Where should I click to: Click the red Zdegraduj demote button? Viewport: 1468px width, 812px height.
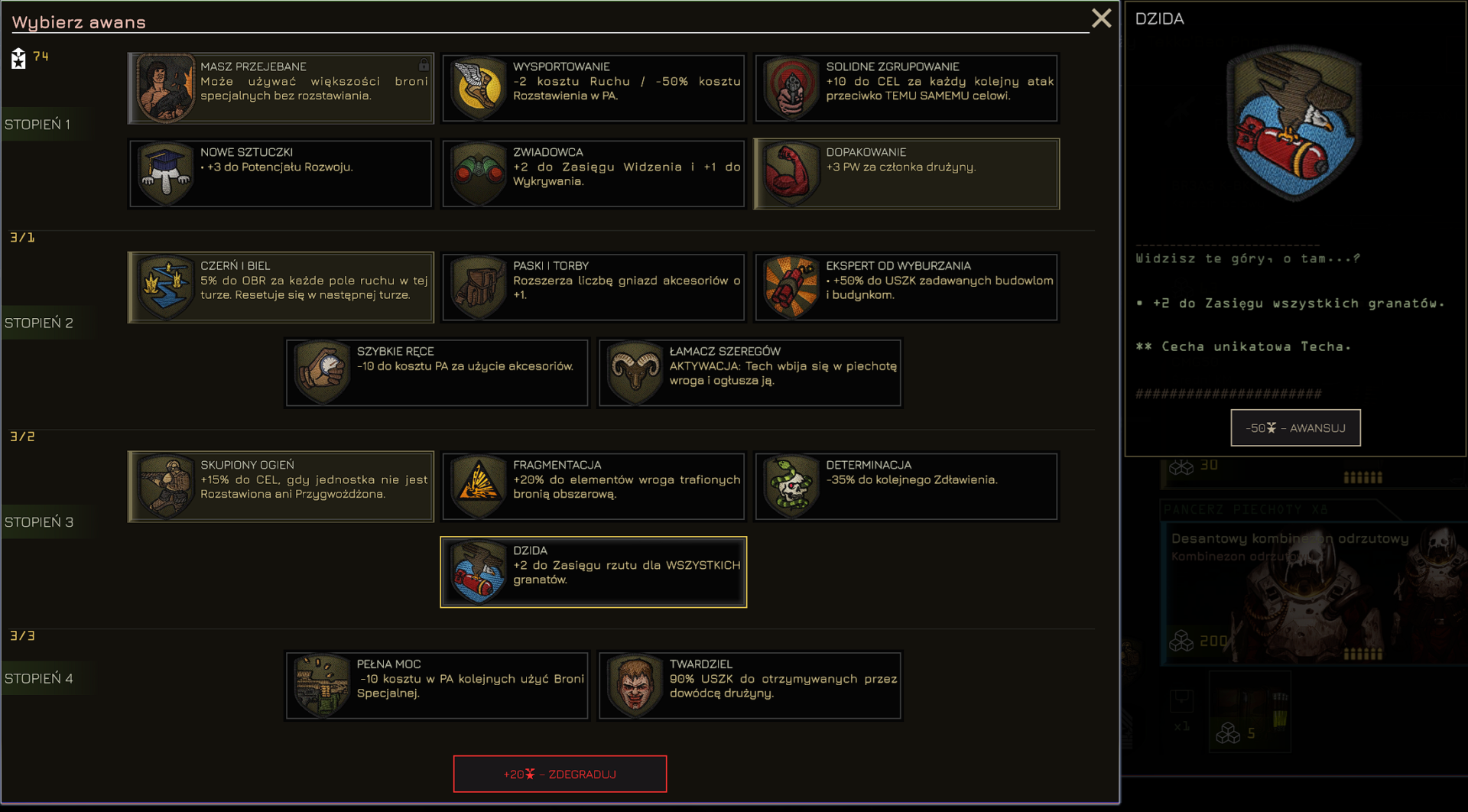pos(560,774)
